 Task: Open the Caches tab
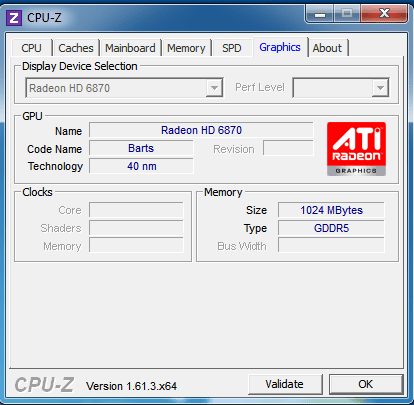pyautogui.click(x=76, y=48)
